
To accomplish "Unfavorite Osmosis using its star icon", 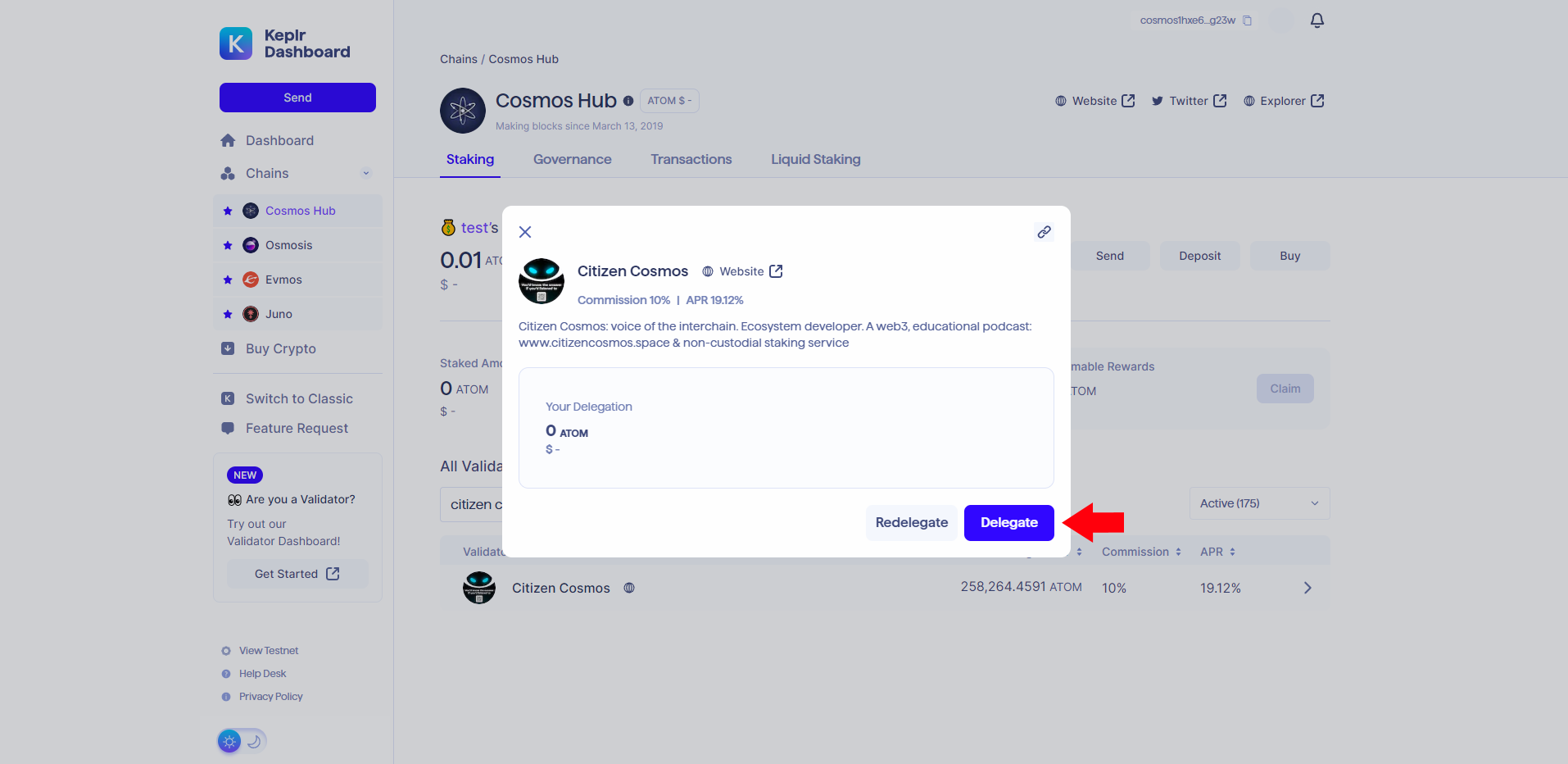I will coord(228,245).
